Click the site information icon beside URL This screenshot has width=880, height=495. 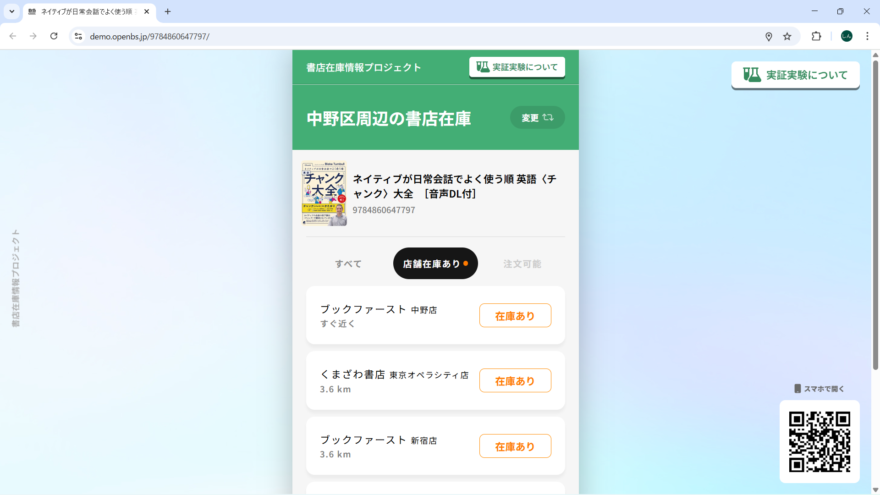point(78,36)
